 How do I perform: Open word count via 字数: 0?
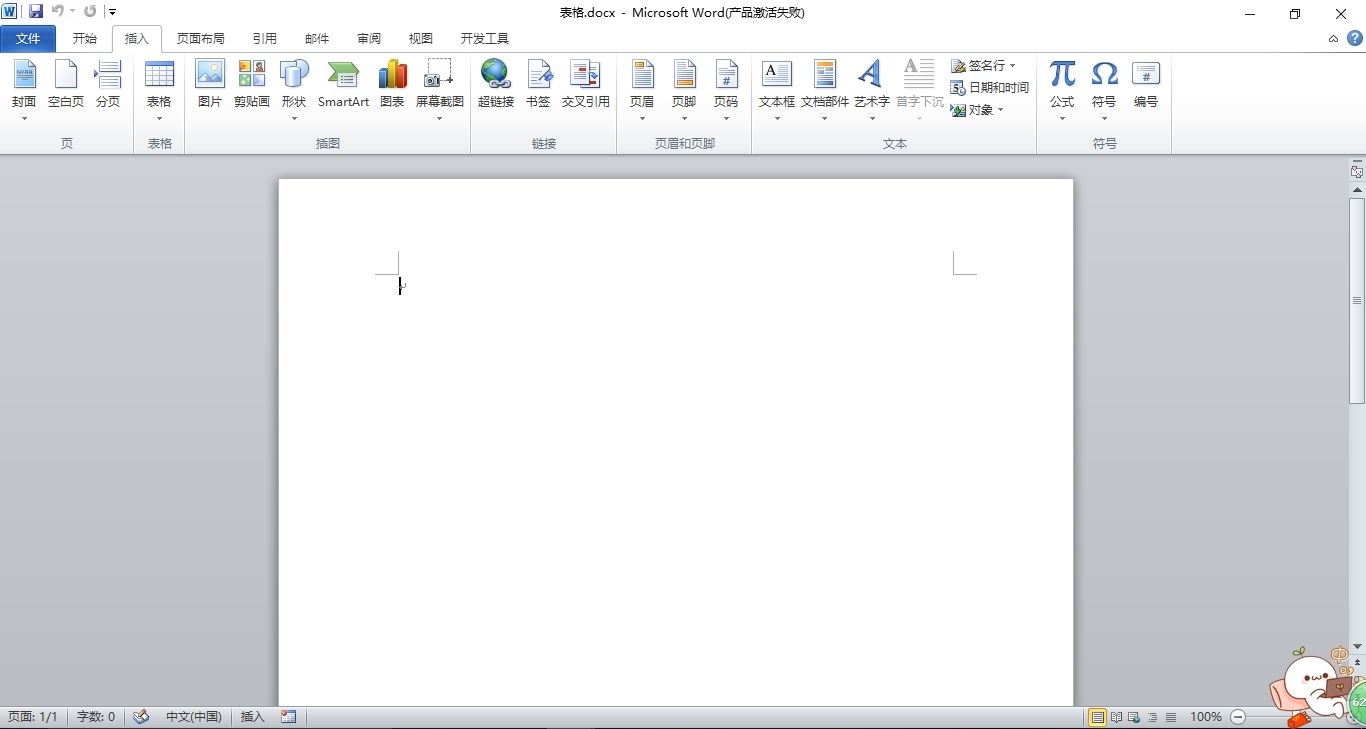96,717
